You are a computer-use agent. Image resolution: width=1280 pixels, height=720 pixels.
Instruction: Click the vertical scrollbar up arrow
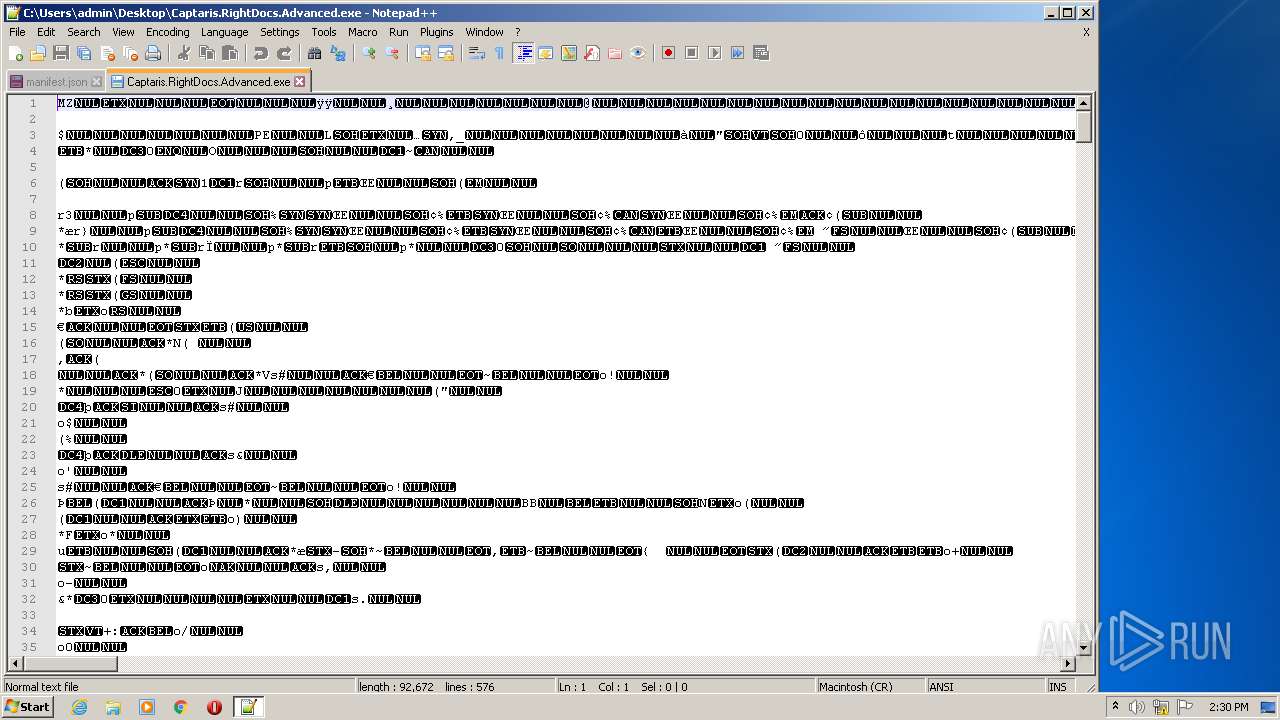1083,103
